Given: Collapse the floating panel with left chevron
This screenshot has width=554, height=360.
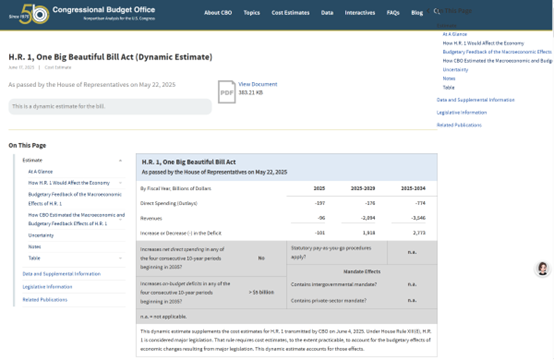Looking at the screenshot, I should 428,11.
